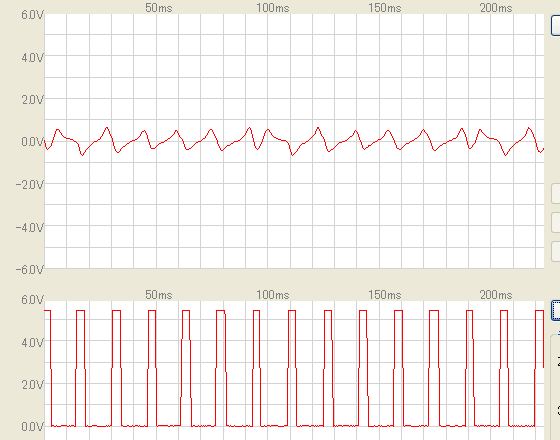Click the 200ms label on lower graph

496,295
